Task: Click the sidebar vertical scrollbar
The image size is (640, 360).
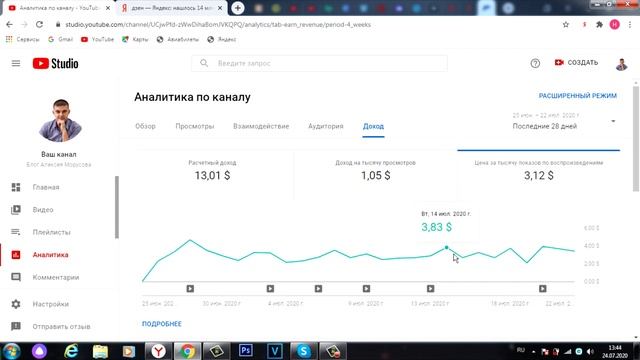Action: 117,207
